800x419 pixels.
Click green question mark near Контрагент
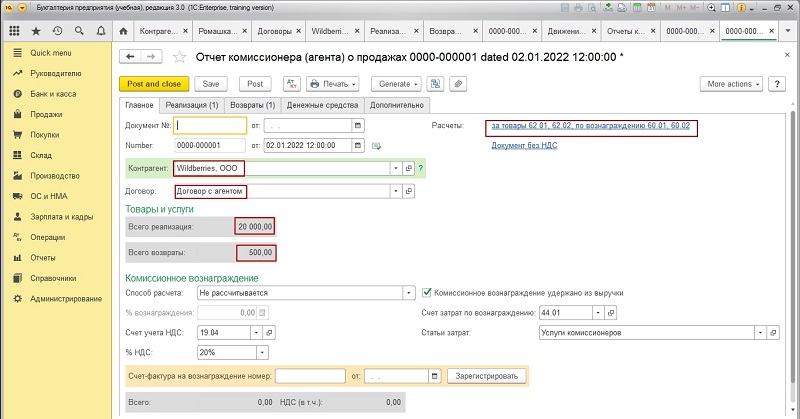coord(420,168)
